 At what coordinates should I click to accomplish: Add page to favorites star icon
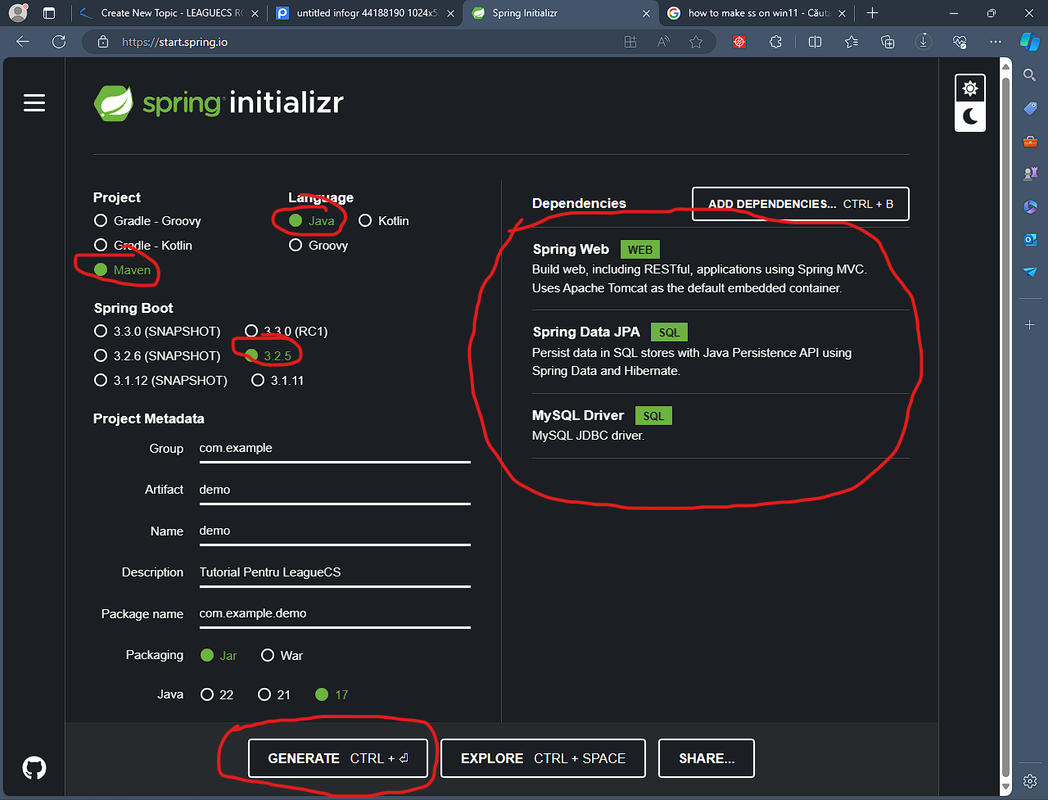tap(696, 41)
